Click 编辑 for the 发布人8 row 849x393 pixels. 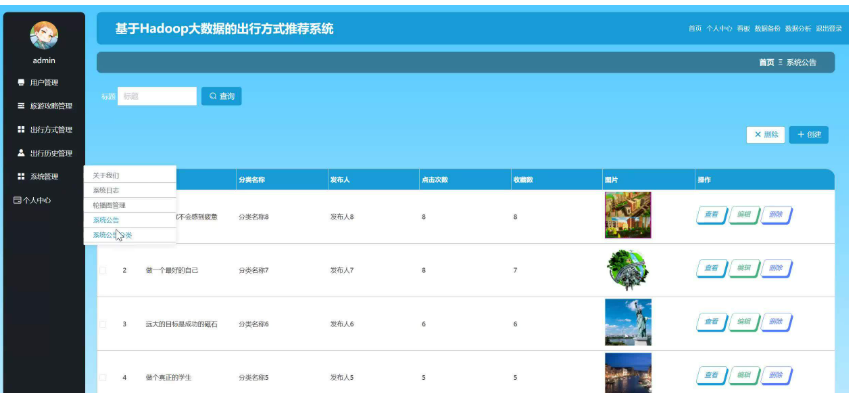pos(744,215)
